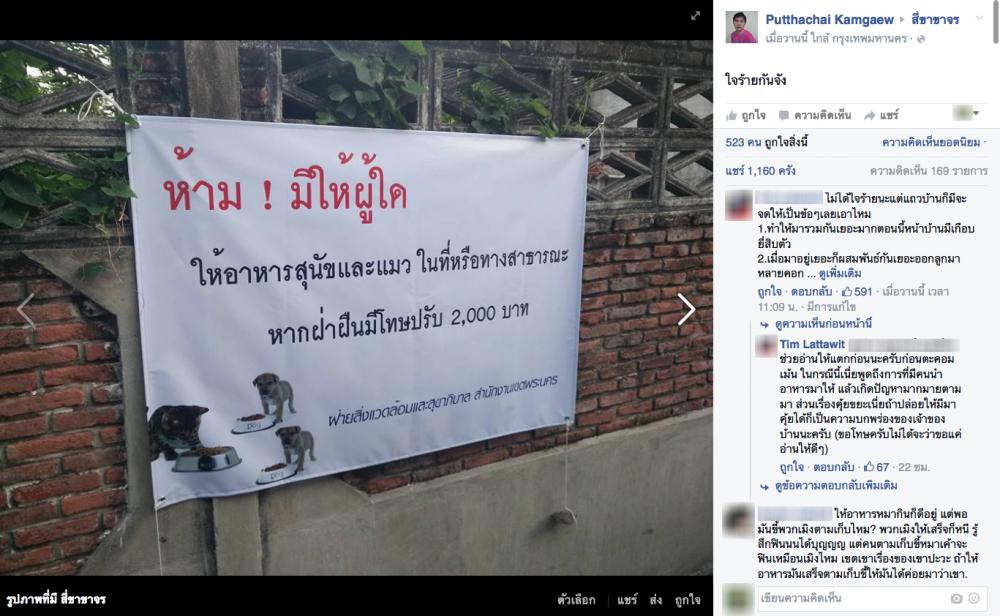1000x616 pixels.
Task: Go to previous photo with left arrow
Action: point(26,311)
